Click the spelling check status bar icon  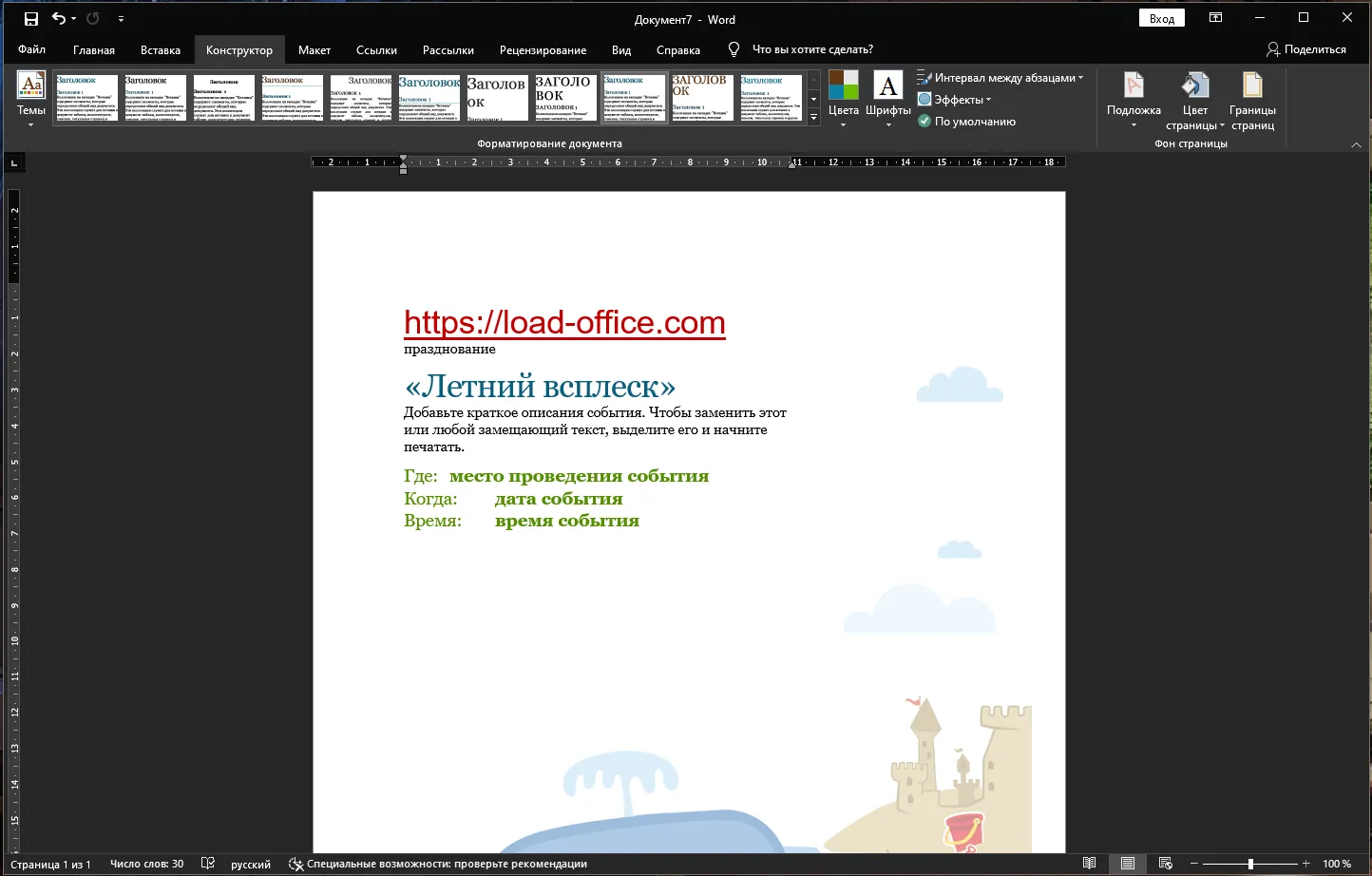208,864
